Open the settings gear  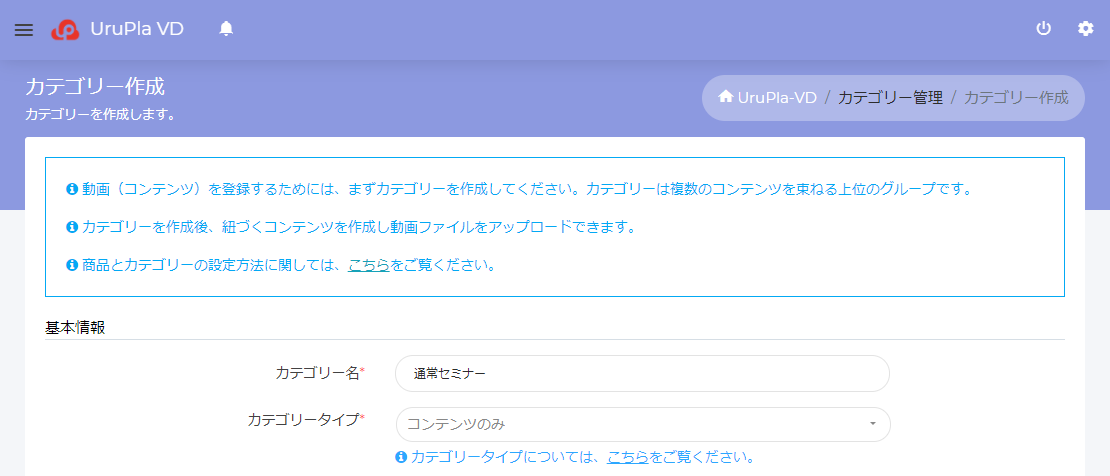tap(1085, 29)
